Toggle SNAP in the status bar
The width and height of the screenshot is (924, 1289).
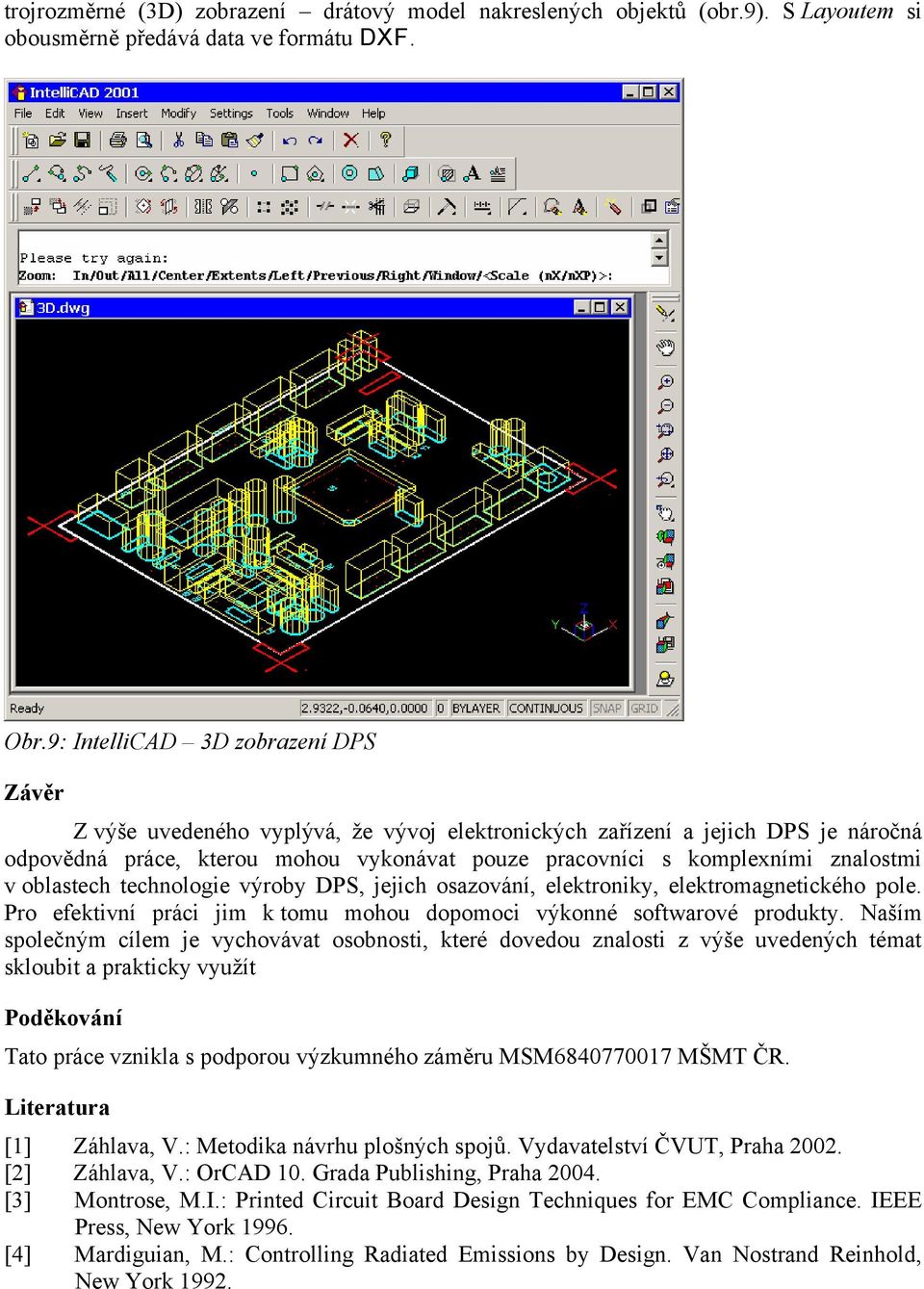(x=606, y=709)
